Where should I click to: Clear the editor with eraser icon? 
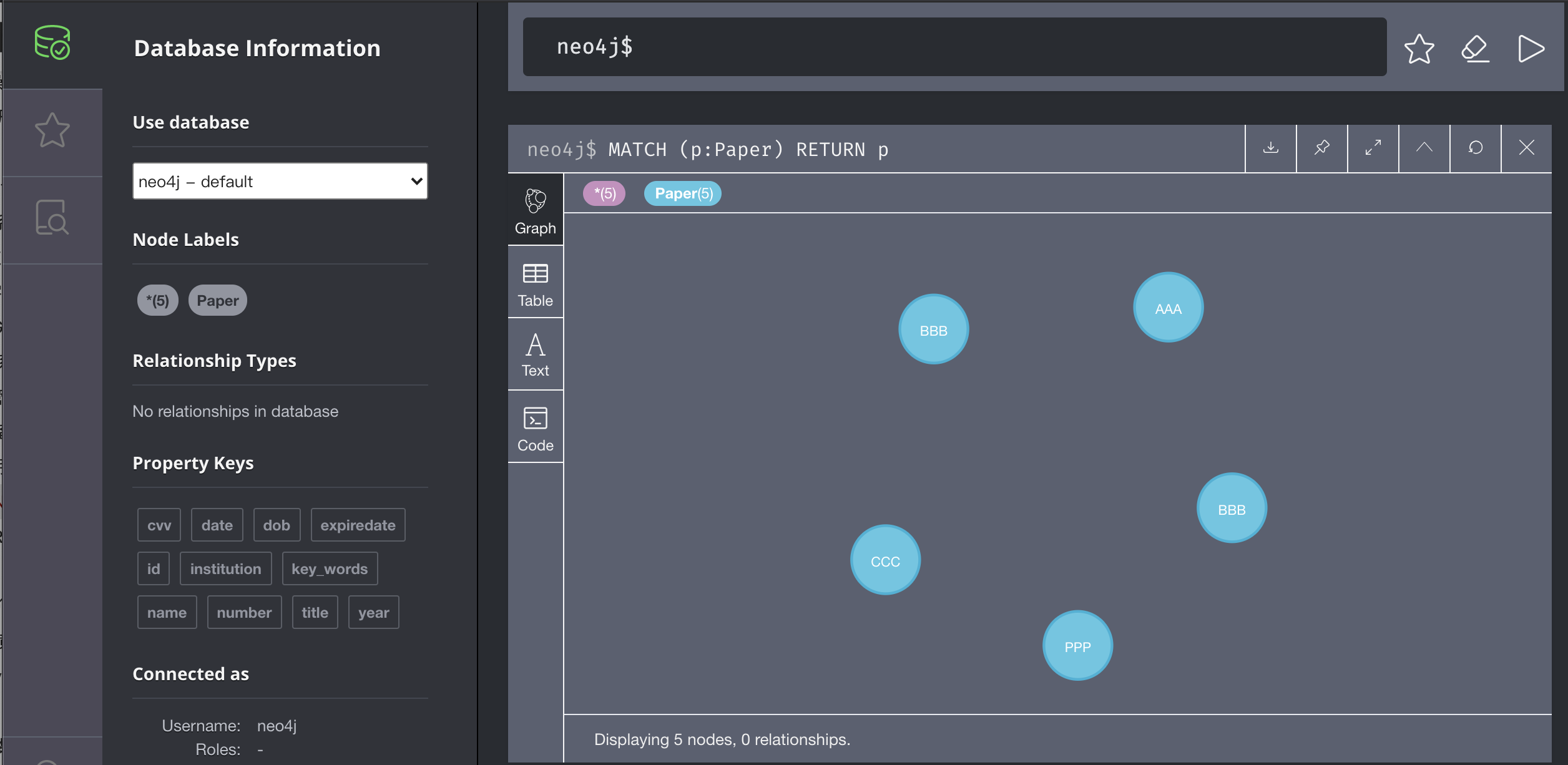(x=1476, y=49)
